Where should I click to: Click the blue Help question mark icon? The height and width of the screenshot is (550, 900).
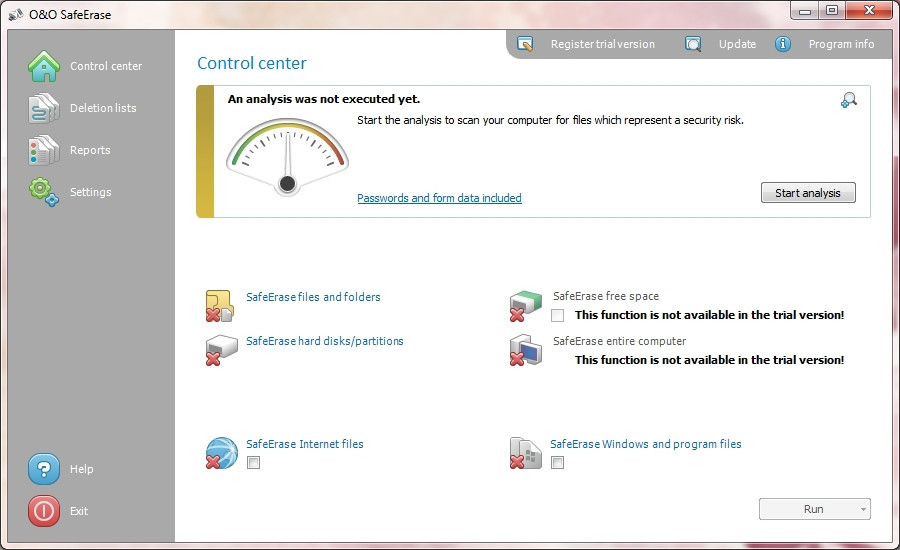[44, 469]
